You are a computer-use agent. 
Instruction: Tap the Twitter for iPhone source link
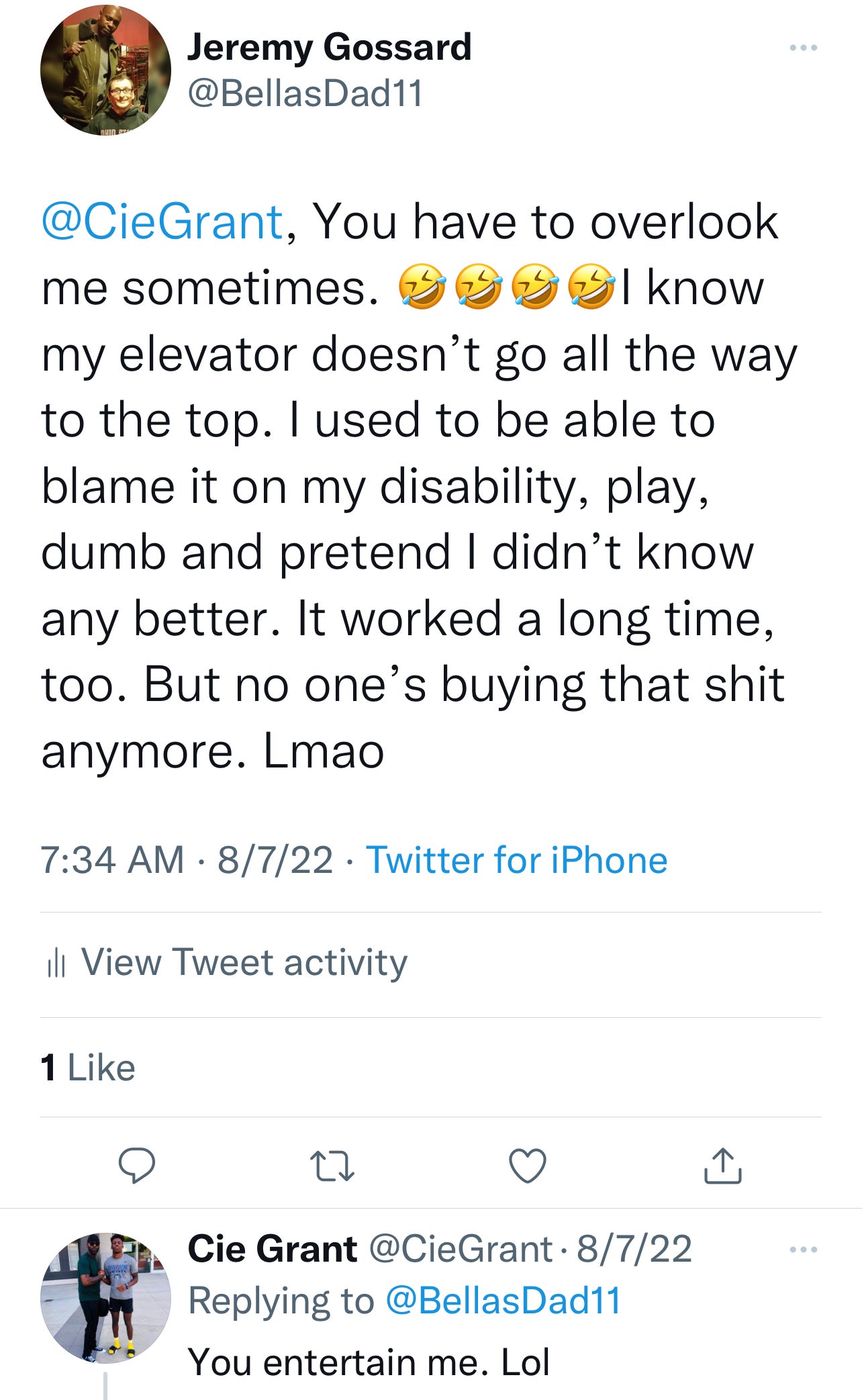(x=516, y=860)
